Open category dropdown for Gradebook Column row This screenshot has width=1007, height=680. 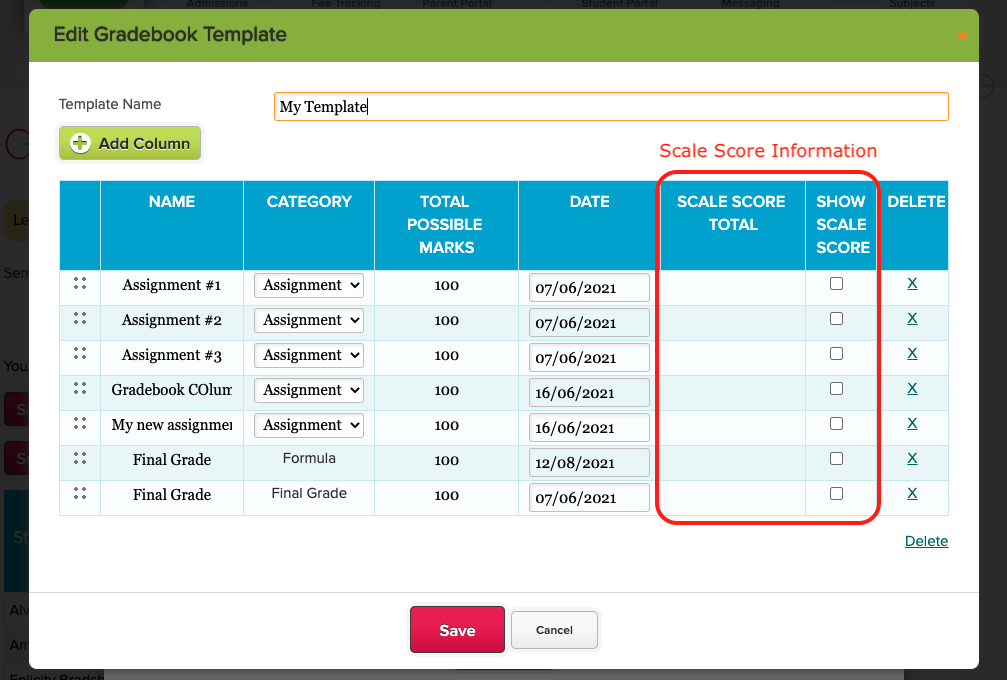[309, 390]
